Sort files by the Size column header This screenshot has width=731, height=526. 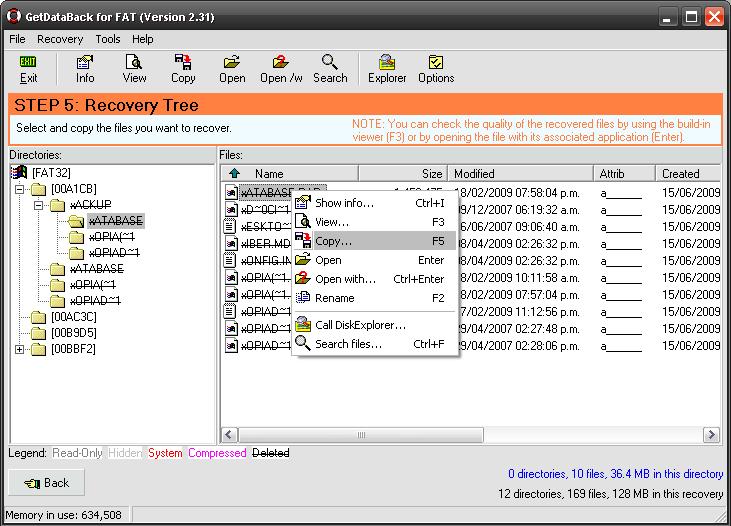pyautogui.click(x=403, y=173)
